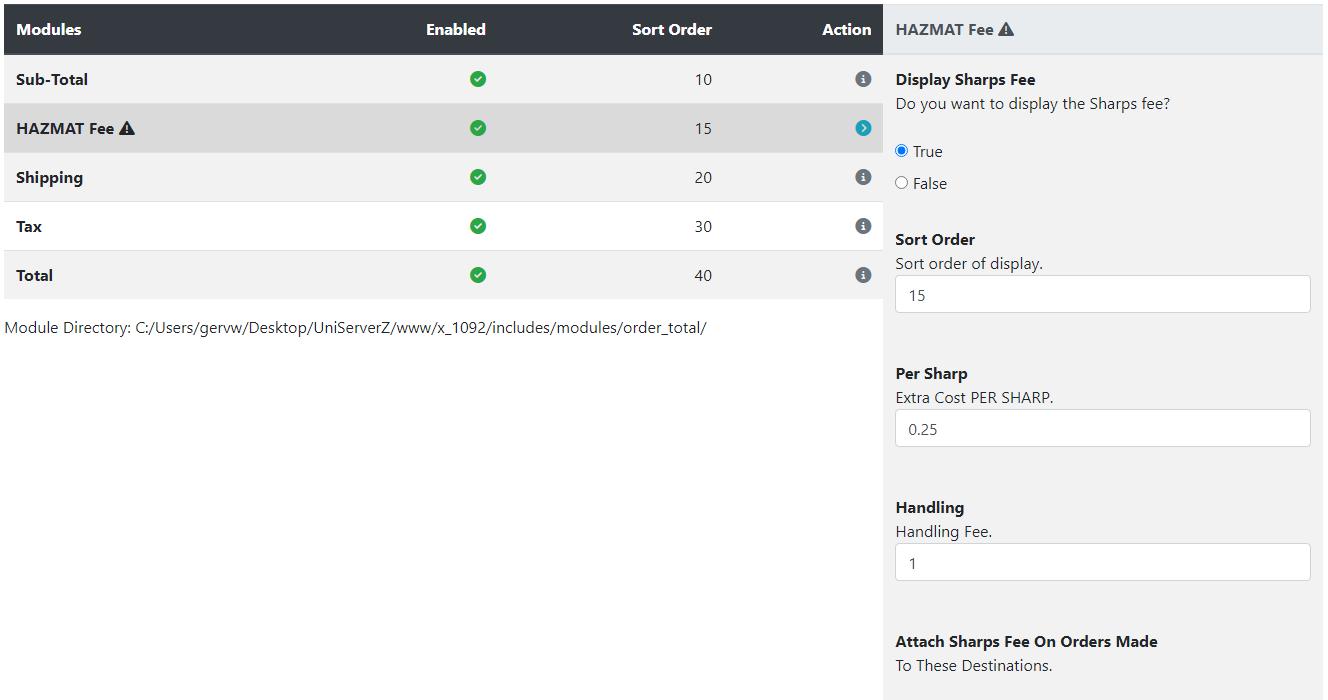The width and height of the screenshot is (1328, 700).
Task: Click the 'To These Destinations.' text
Action: tap(974, 666)
